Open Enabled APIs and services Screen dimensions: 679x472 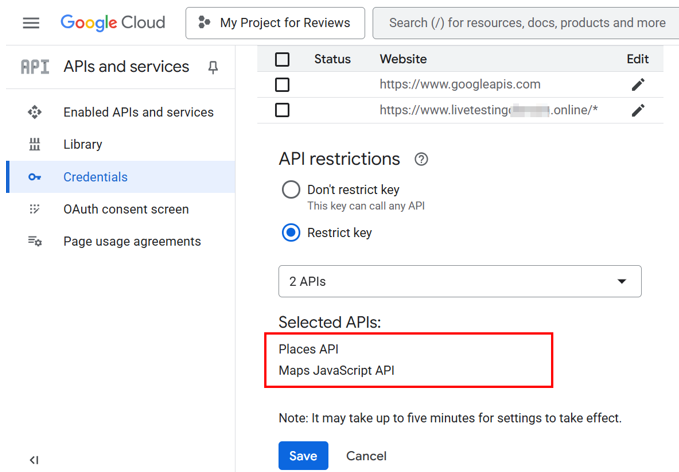coord(138,112)
